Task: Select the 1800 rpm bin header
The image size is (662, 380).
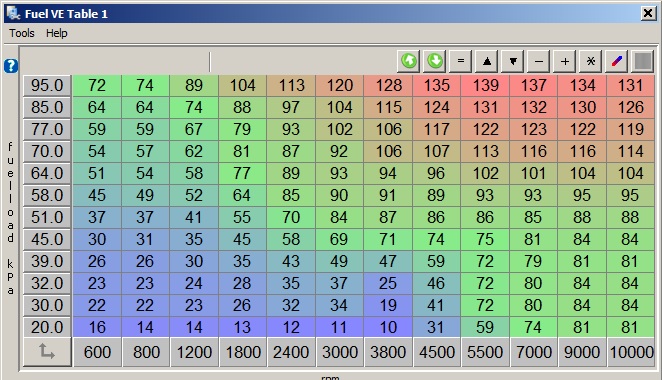Action: pos(243,352)
